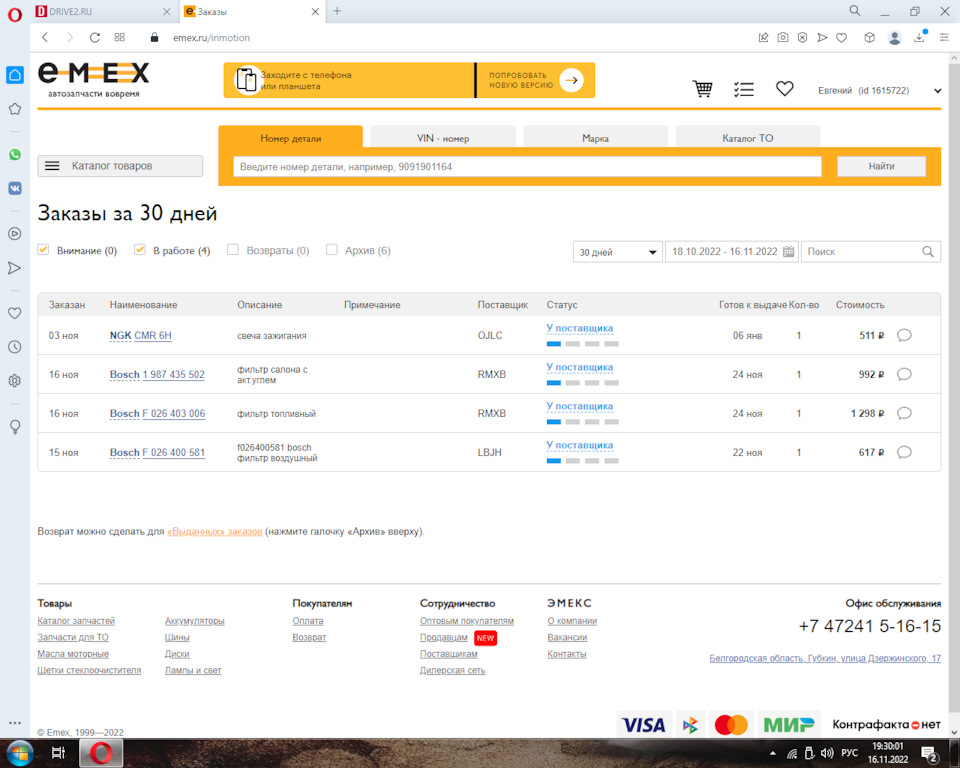The width and height of the screenshot is (960, 768).
Task: Open Opera sidebar settings gear
Action: pyautogui.click(x=15, y=381)
